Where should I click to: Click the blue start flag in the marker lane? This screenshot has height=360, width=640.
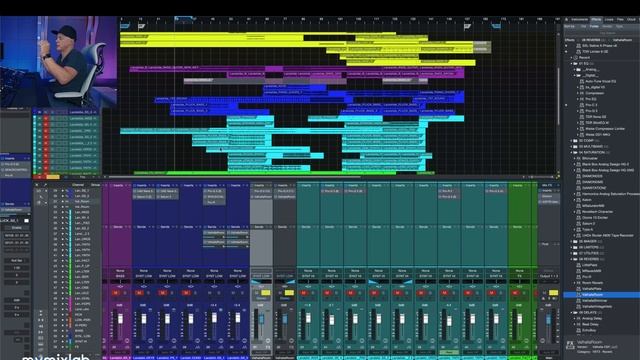(x=125, y=26)
